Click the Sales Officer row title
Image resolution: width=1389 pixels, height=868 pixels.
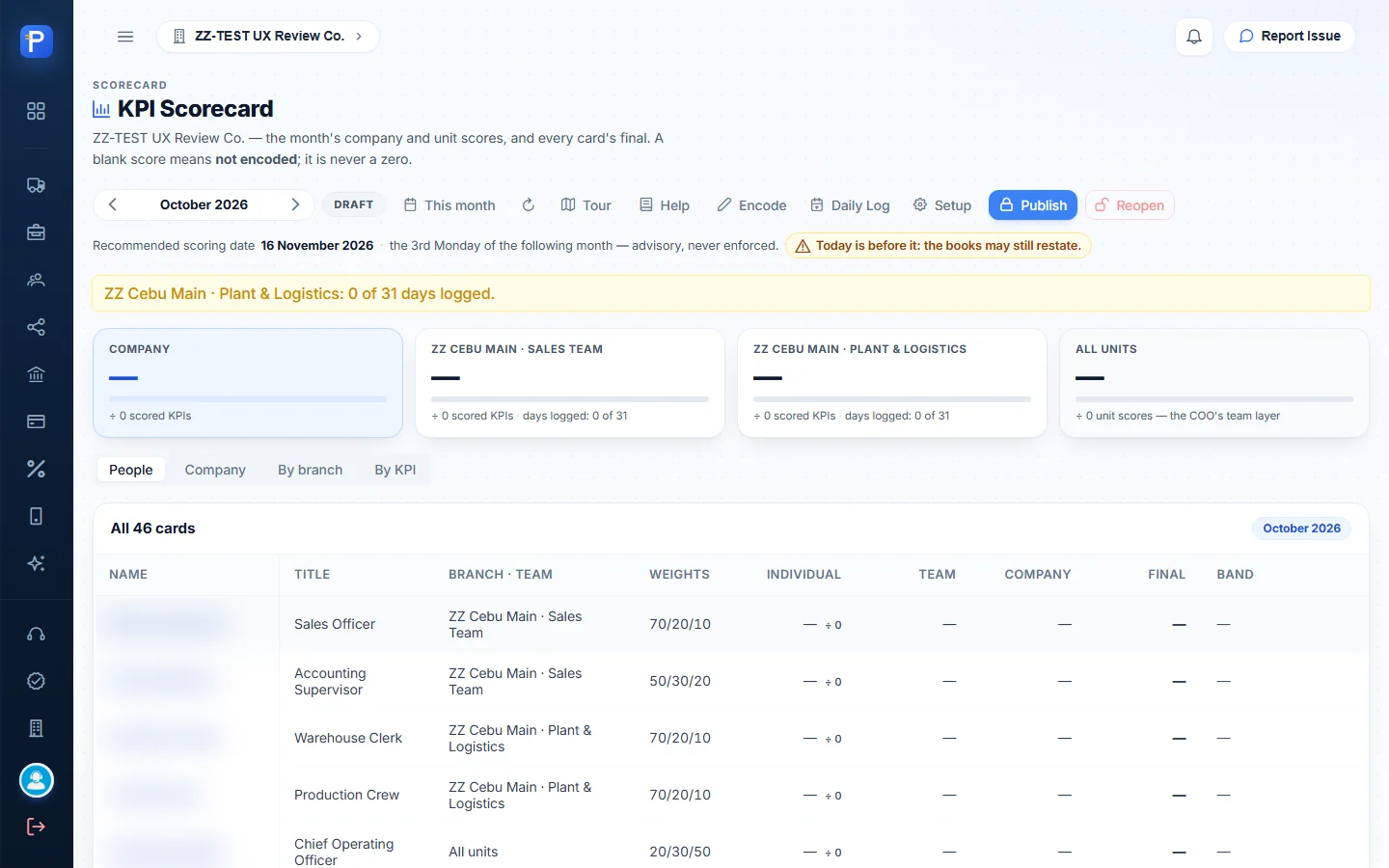(335, 624)
